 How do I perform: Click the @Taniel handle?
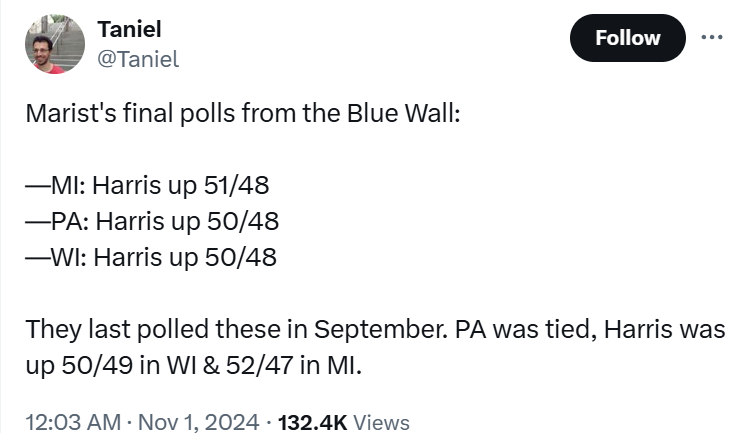pos(138,59)
